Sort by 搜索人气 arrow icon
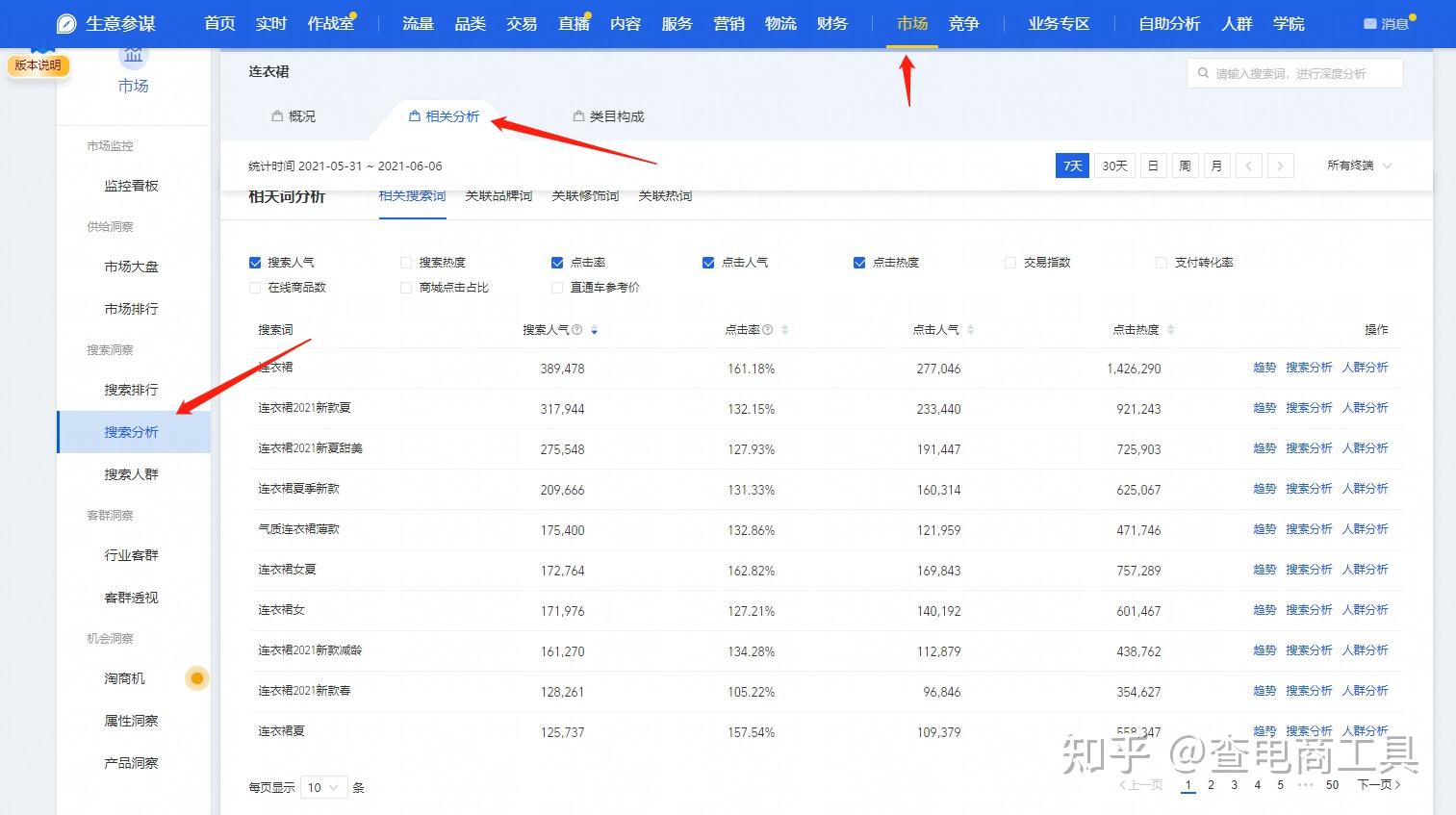Image resolution: width=1456 pixels, height=815 pixels. [x=595, y=330]
